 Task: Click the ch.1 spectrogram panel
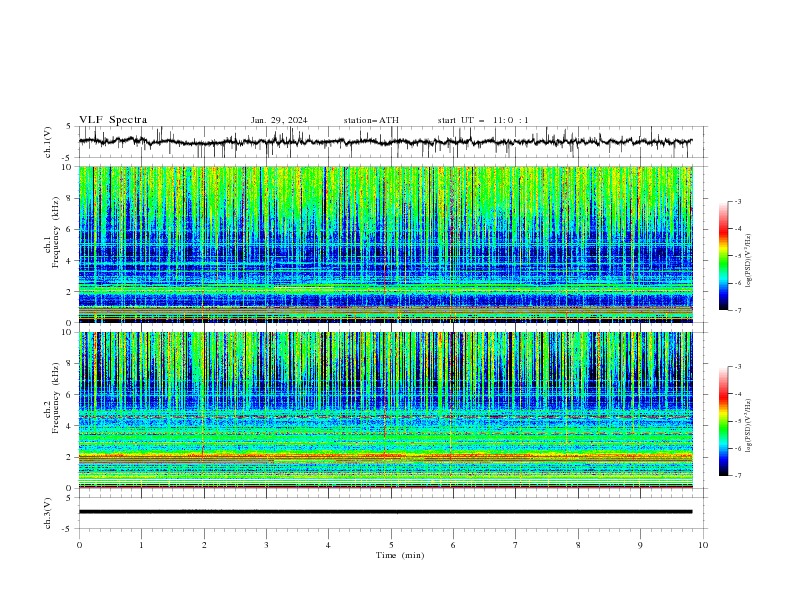tap(385, 244)
